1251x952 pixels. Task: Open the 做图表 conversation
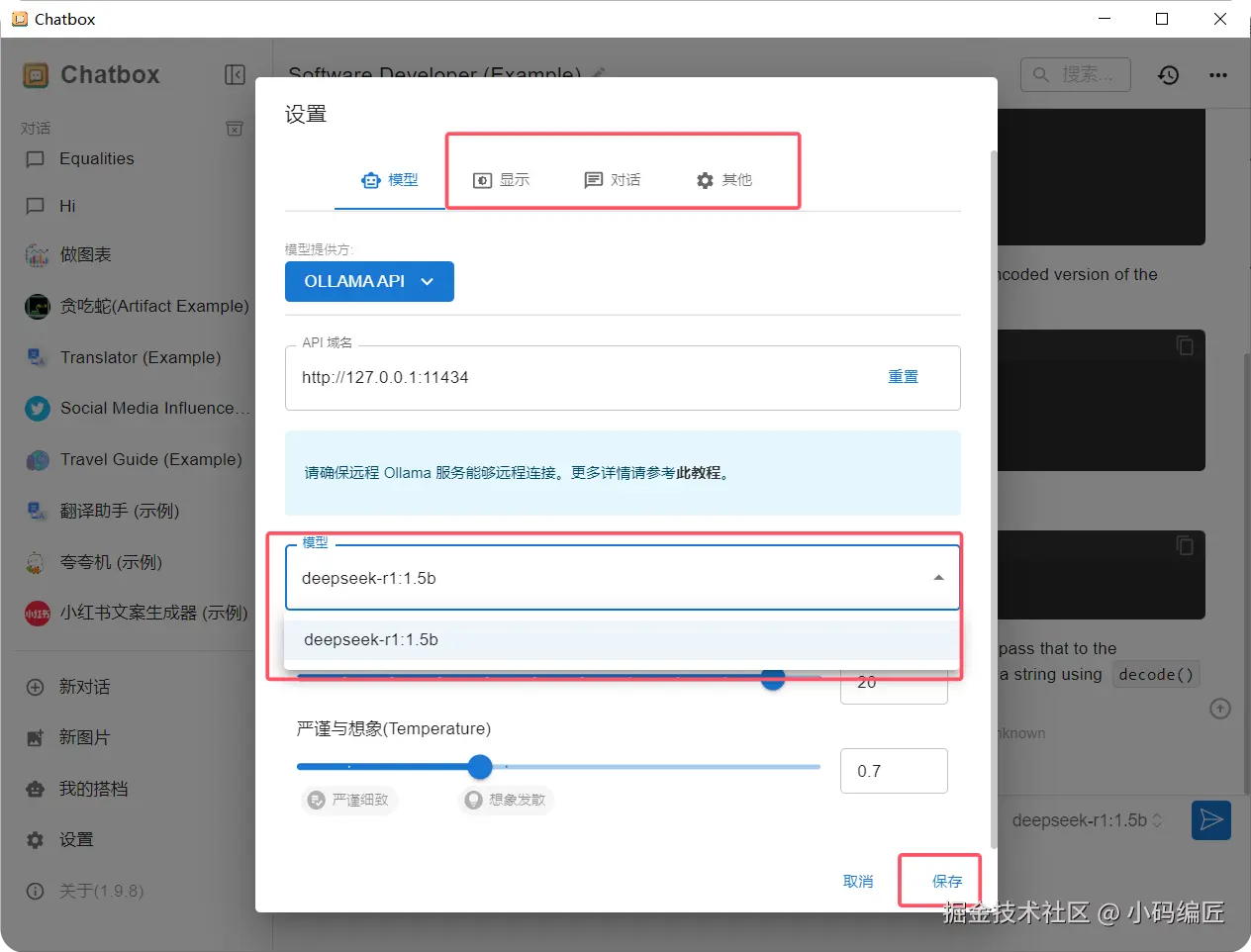136,254
